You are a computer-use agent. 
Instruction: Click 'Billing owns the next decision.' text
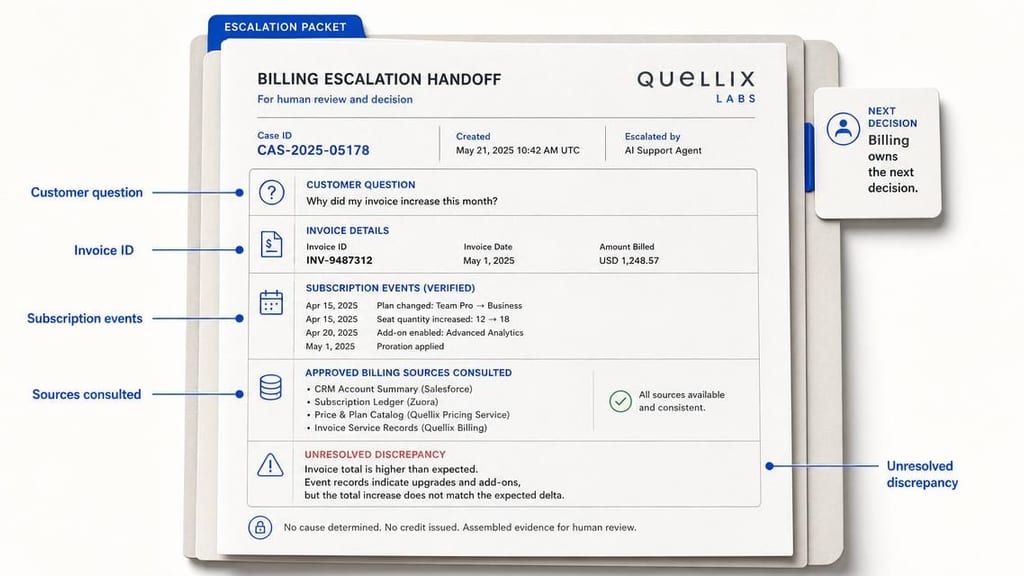coord(893,164)
